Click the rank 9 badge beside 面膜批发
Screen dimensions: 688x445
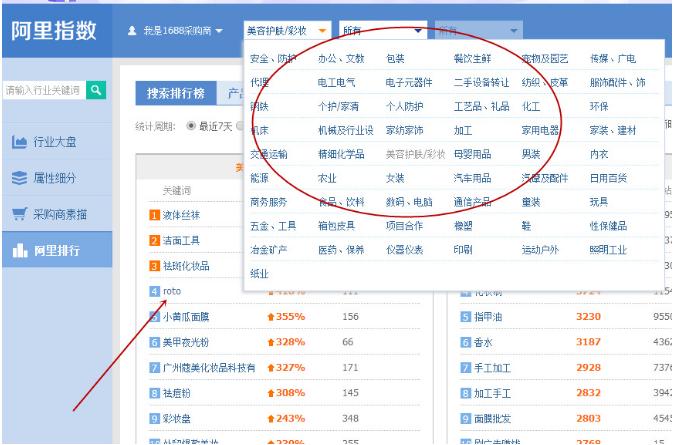click(465, 419)
